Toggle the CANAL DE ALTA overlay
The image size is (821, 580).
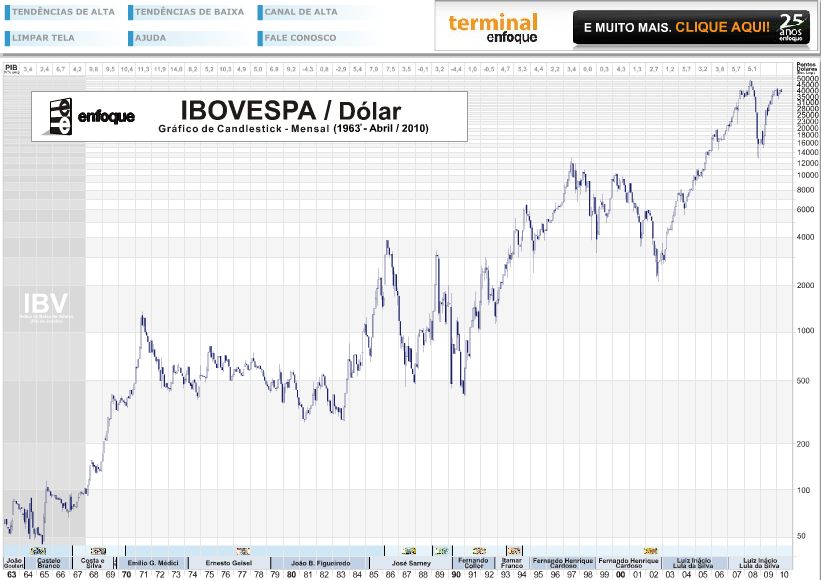click(x=300, y=12)
